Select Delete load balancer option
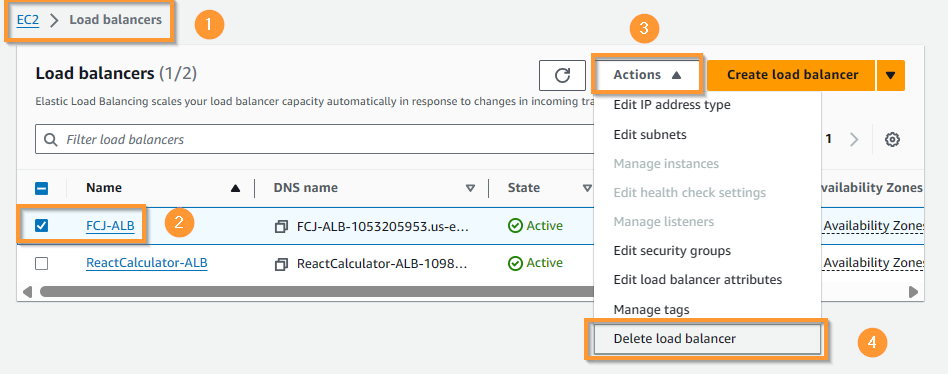 tap(707, 339)
